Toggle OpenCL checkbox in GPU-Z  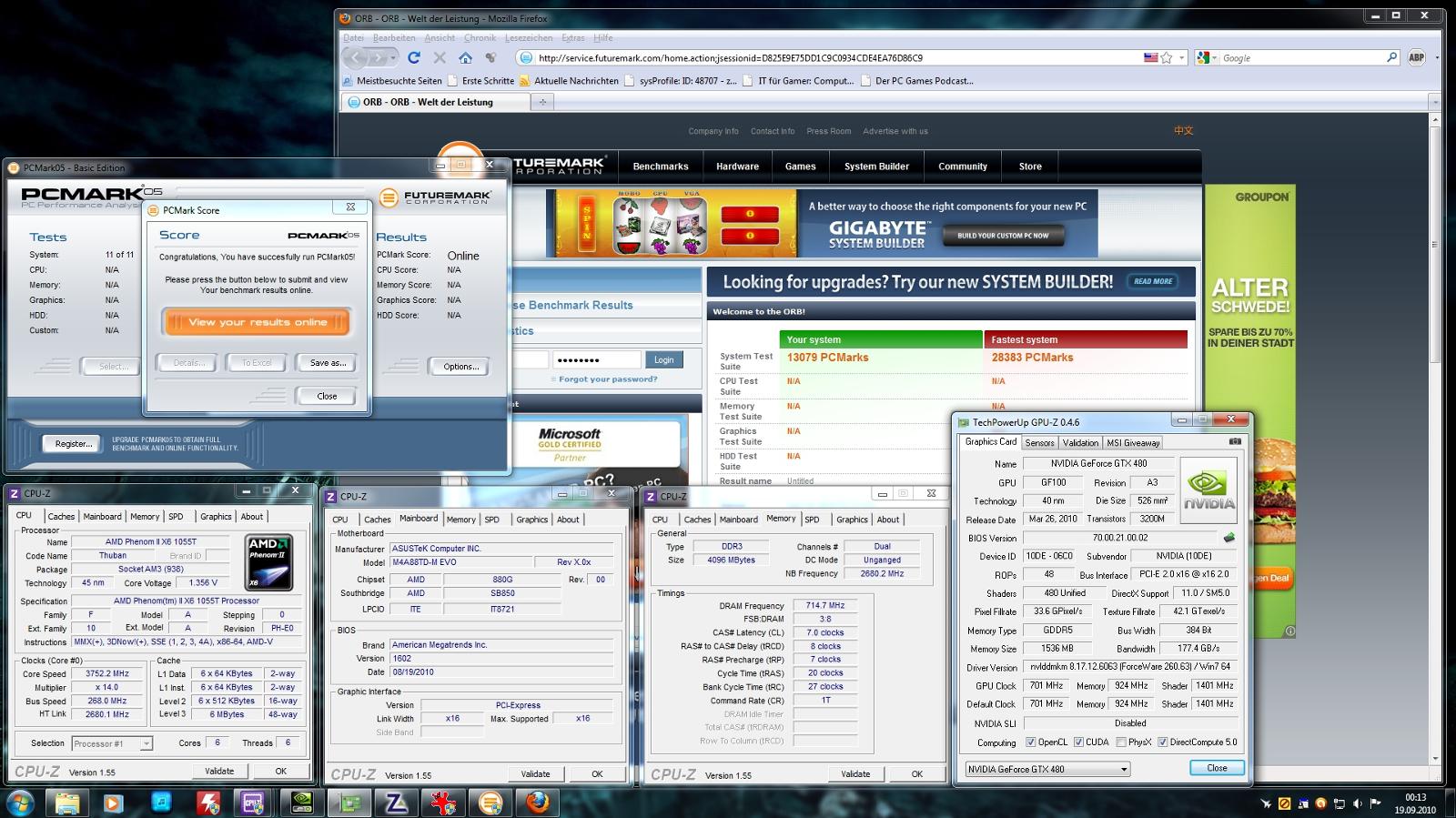click(x=1031, y=742)
